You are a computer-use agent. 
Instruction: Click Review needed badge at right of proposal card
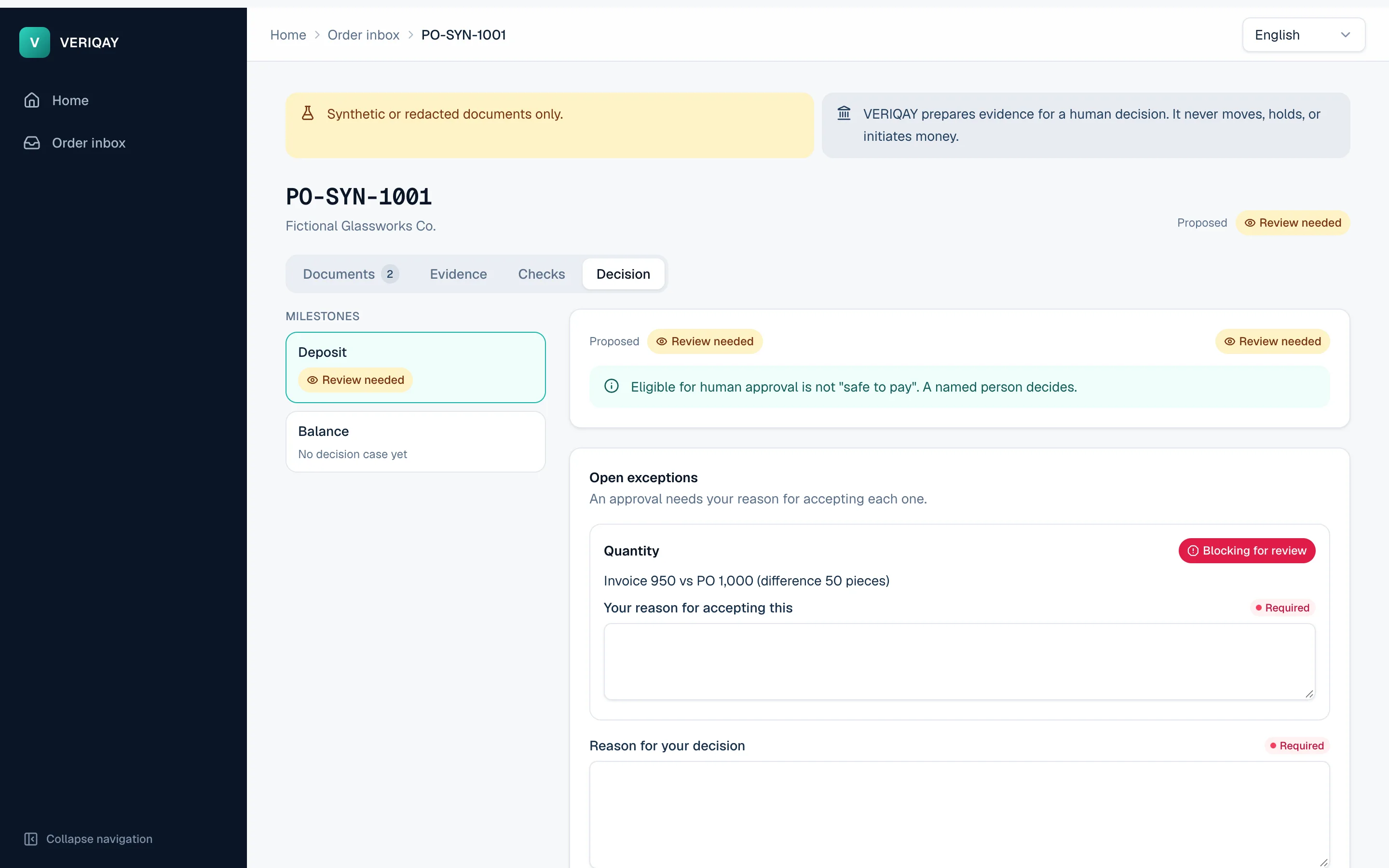tap(1272, 341)
